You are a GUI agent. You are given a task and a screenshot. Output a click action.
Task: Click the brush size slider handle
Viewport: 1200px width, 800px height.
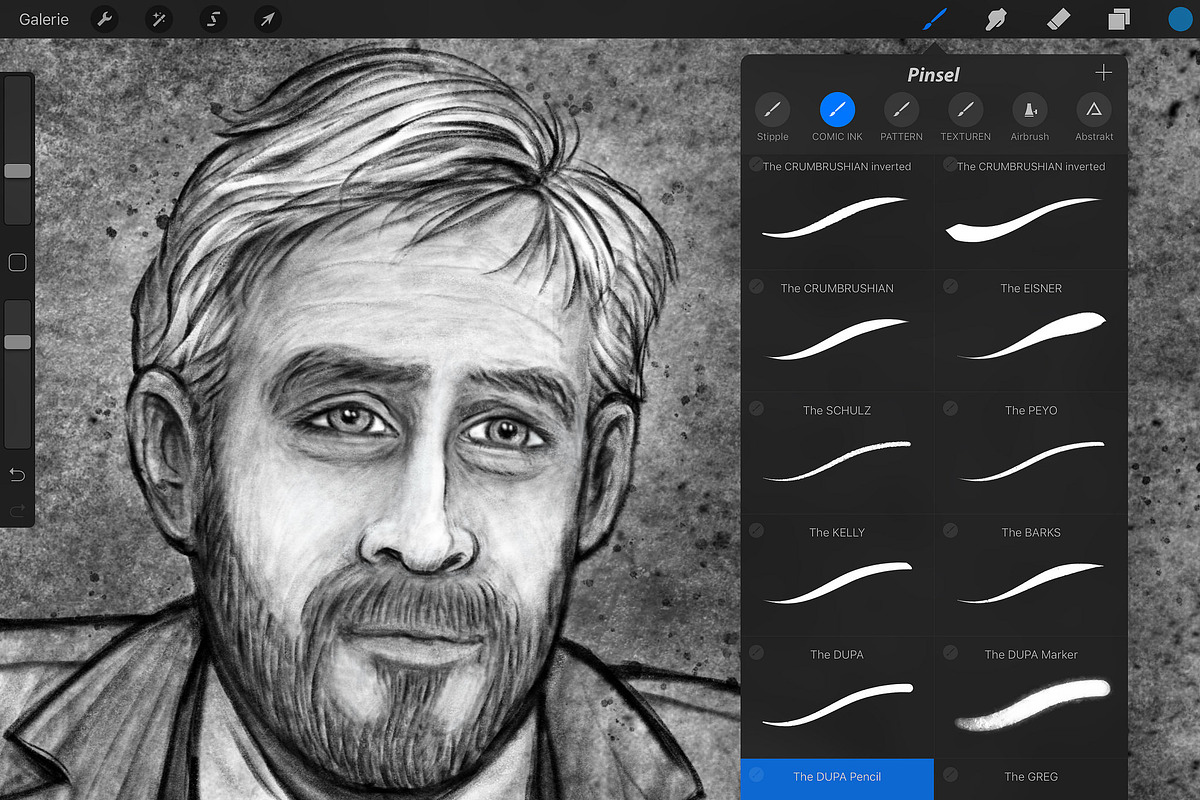point(17,171)
